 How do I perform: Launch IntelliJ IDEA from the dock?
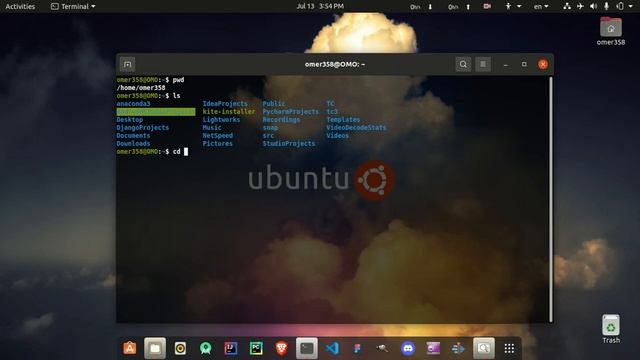coord(231,348)
